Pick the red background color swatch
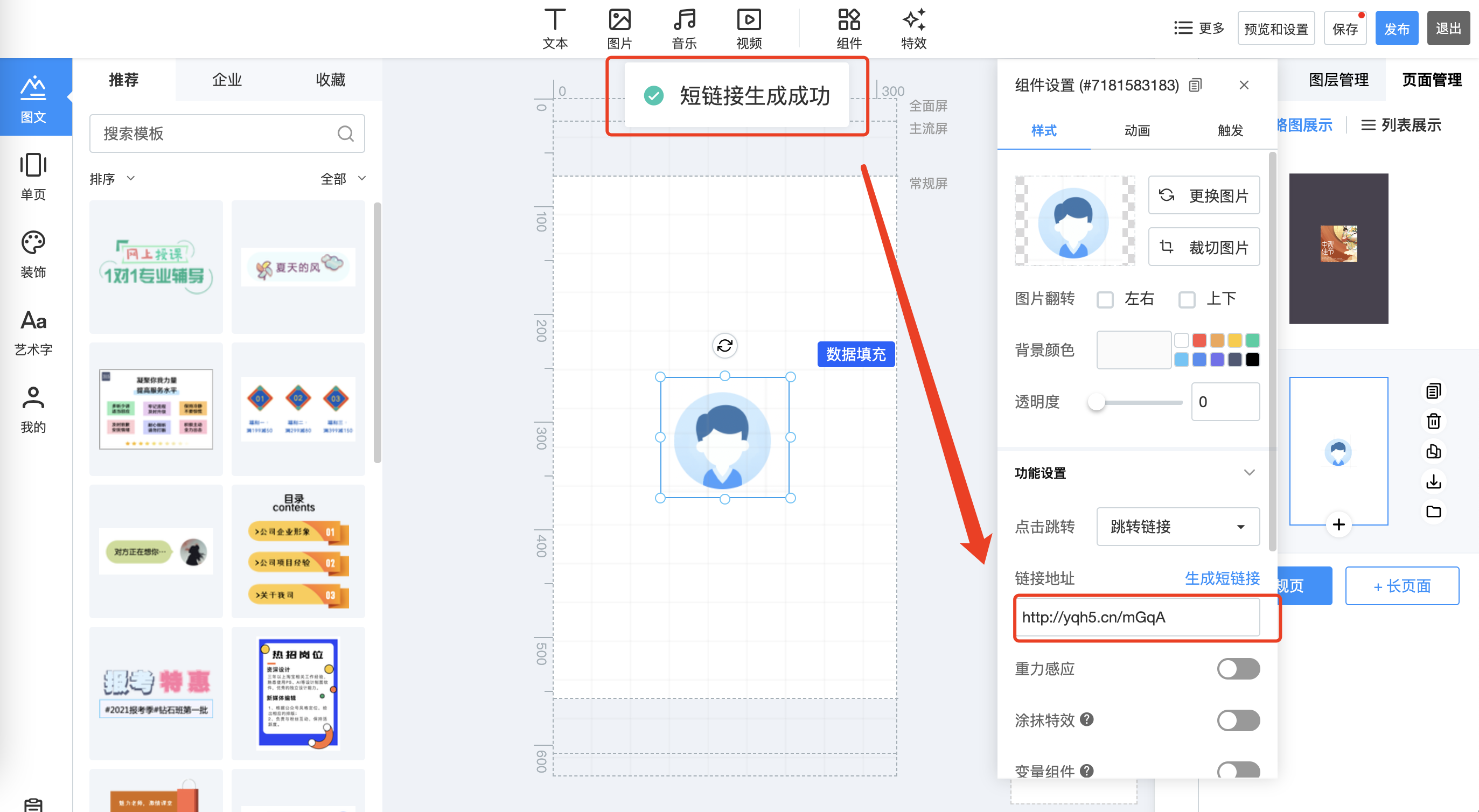The width and height of the screenshot is (1479, 812). (1199, 340)
